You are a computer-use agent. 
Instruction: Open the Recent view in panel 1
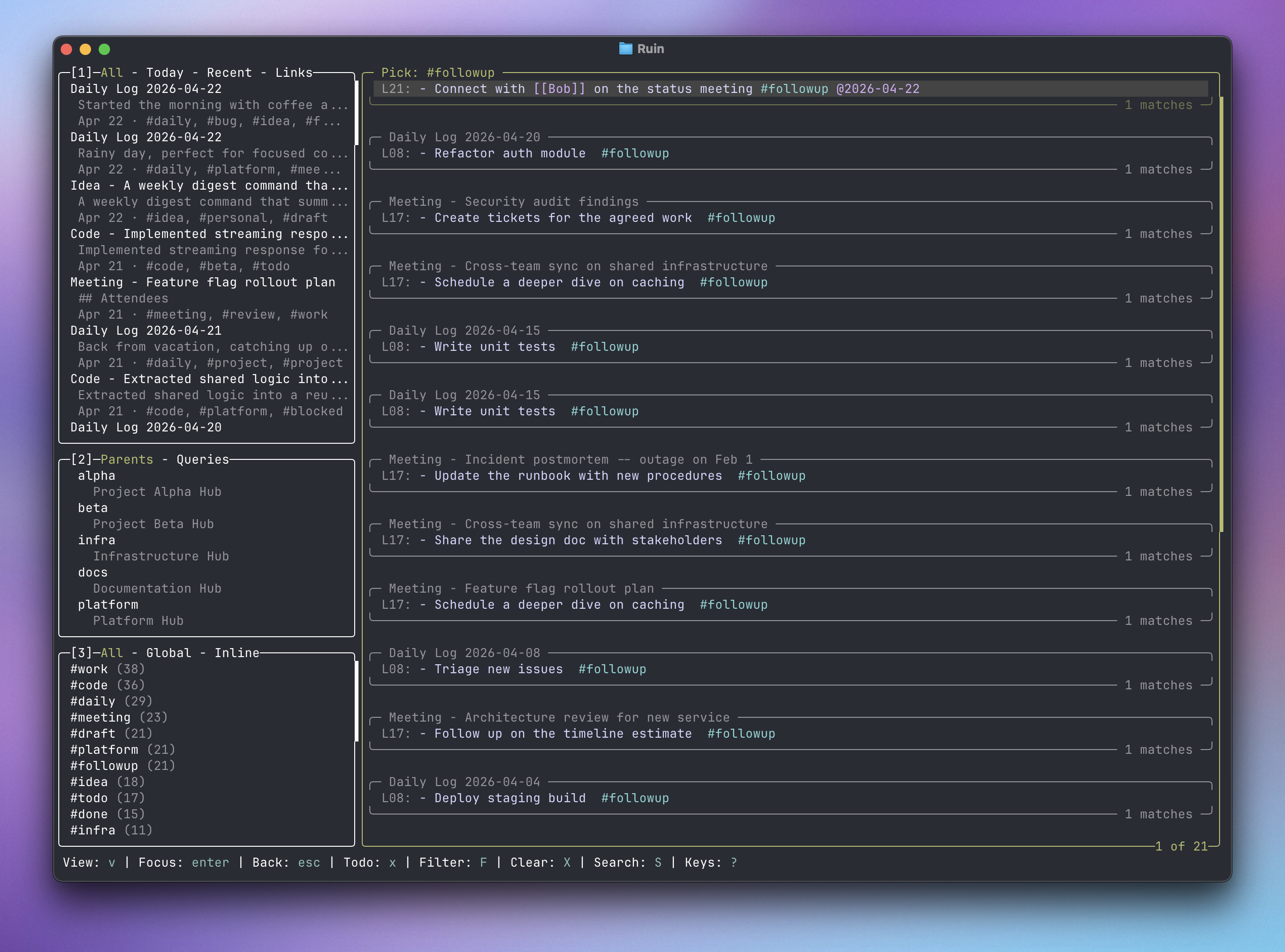click(229, 72)
